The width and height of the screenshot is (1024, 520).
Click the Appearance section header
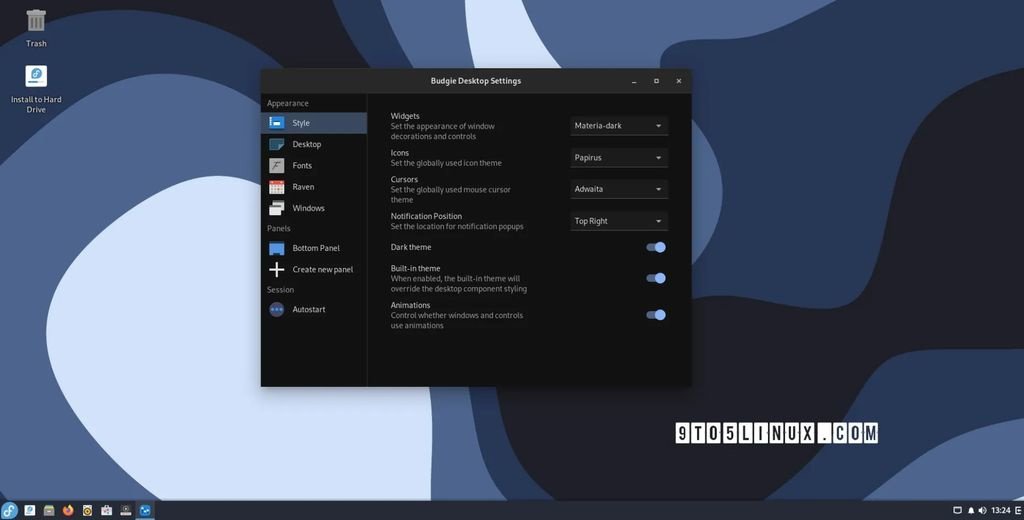pyautogui.click(x=287, y=103)
